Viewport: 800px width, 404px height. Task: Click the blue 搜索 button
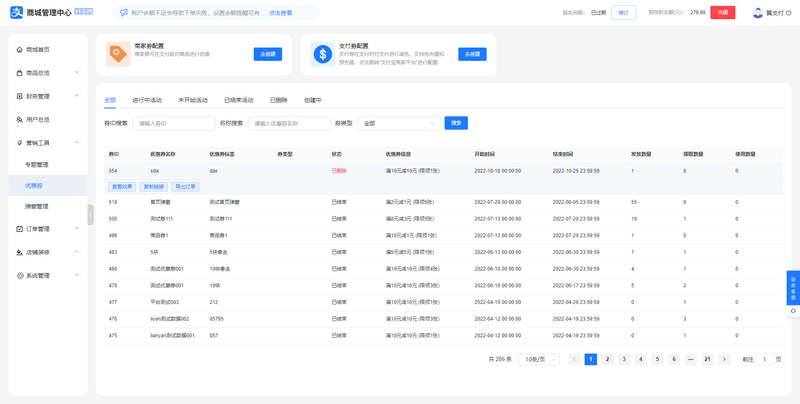tap(456, 123)
